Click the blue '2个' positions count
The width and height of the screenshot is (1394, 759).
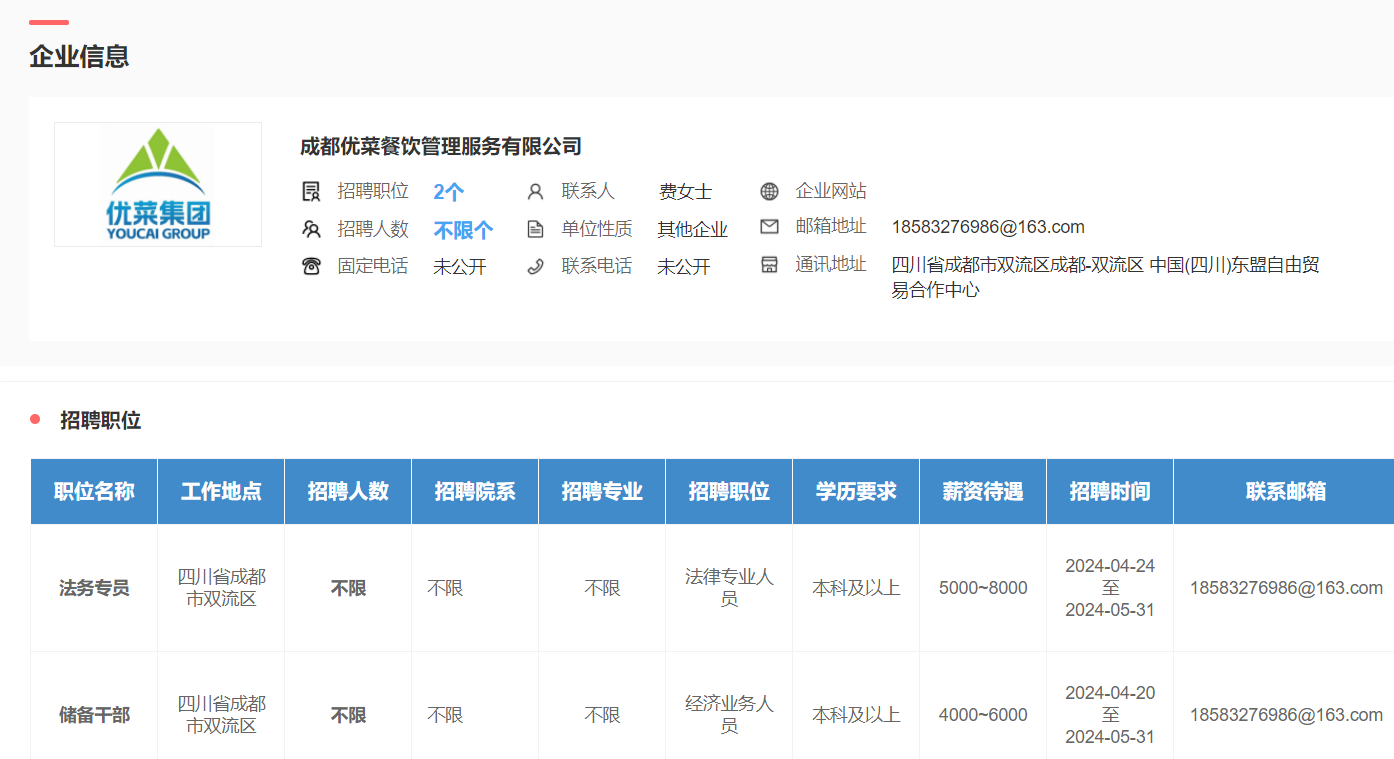[448, 192]
